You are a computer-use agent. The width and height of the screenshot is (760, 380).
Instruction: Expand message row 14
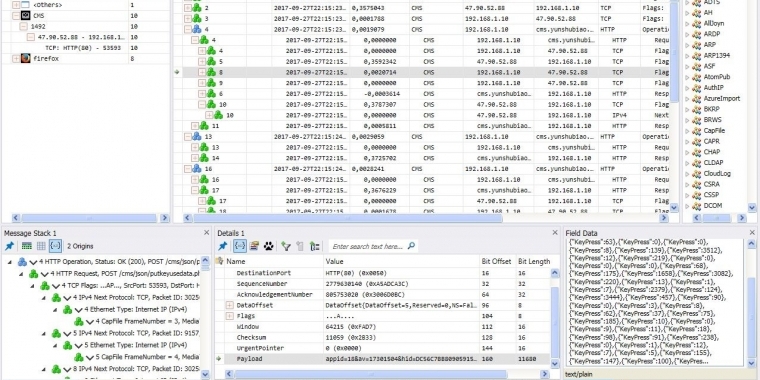coord(195,158)
